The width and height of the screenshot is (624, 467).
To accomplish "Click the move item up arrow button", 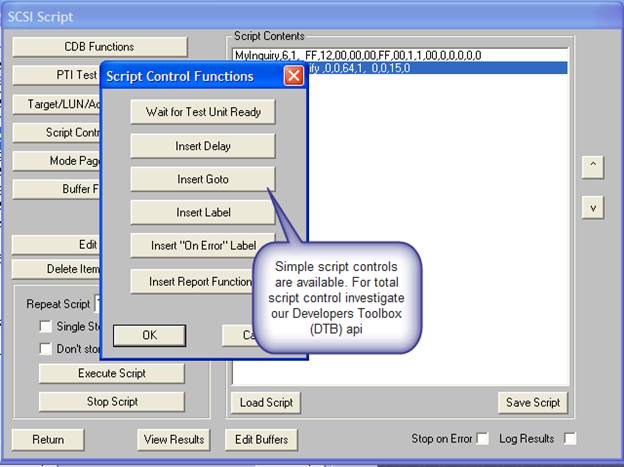I will (593, 166).
